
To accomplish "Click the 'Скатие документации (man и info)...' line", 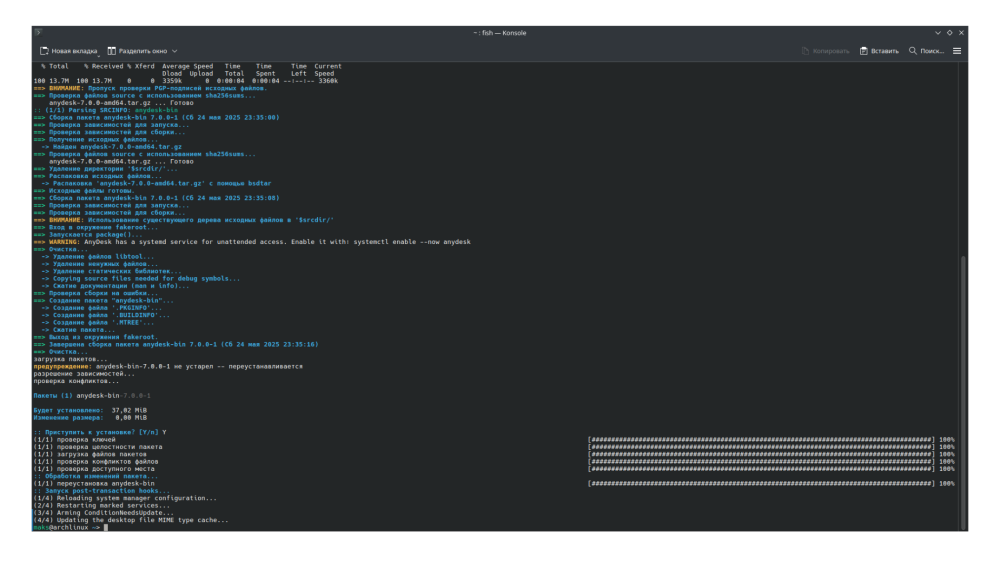I will tap(115, 286).
